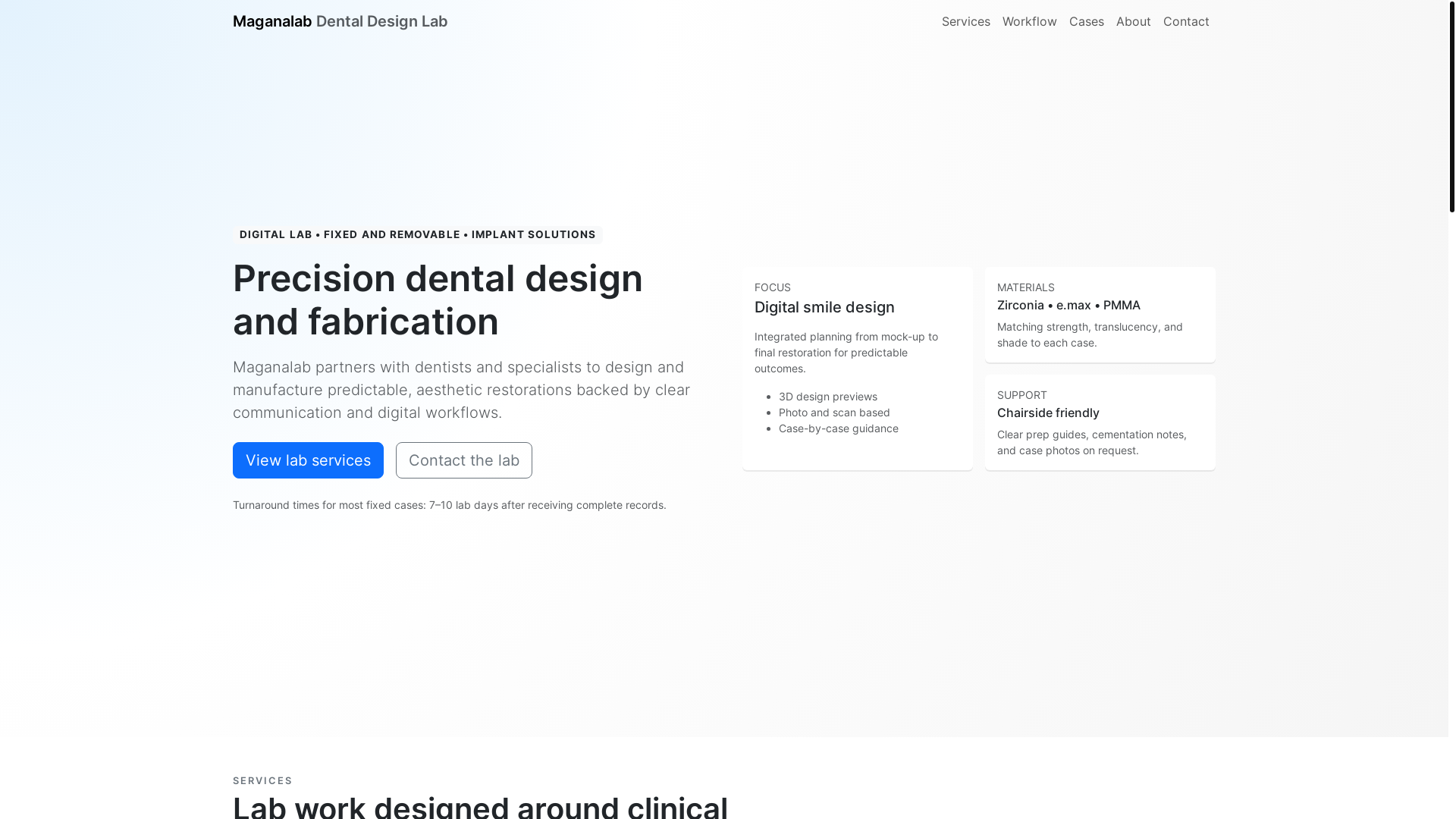Click the Photo and scan based item
1456x819 pixels.
pyautogui.click(x=834, y=413)
